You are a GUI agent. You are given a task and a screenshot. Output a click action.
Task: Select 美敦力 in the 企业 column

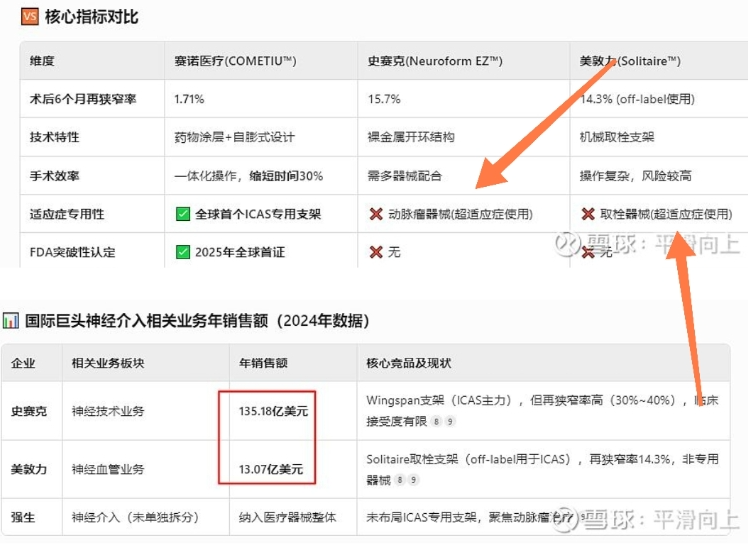click(x=29, y=469)
